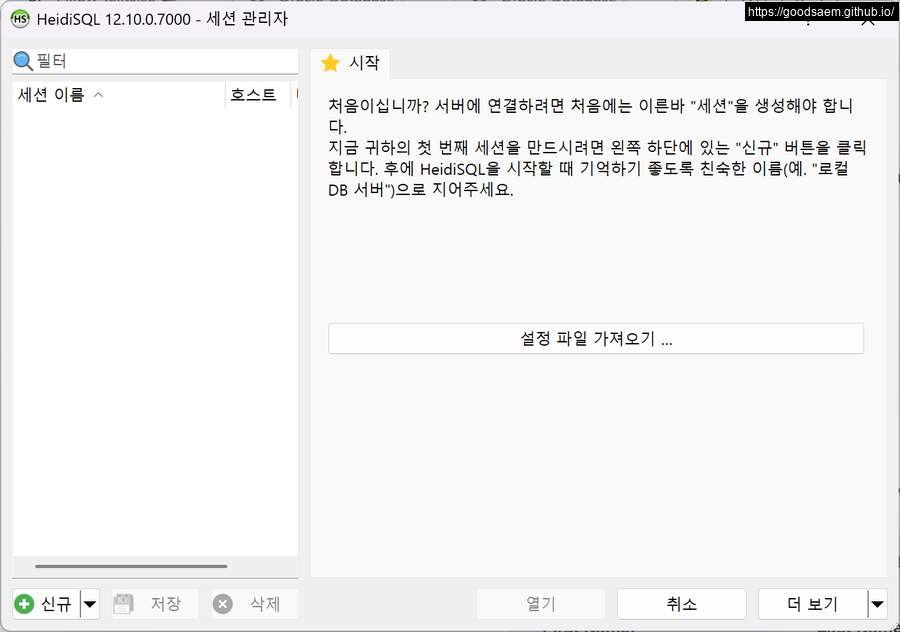Viewport: 900px width, 632px height.
Task: Click the yellow star icon on 시작 tab
Action: pos(331,63)
